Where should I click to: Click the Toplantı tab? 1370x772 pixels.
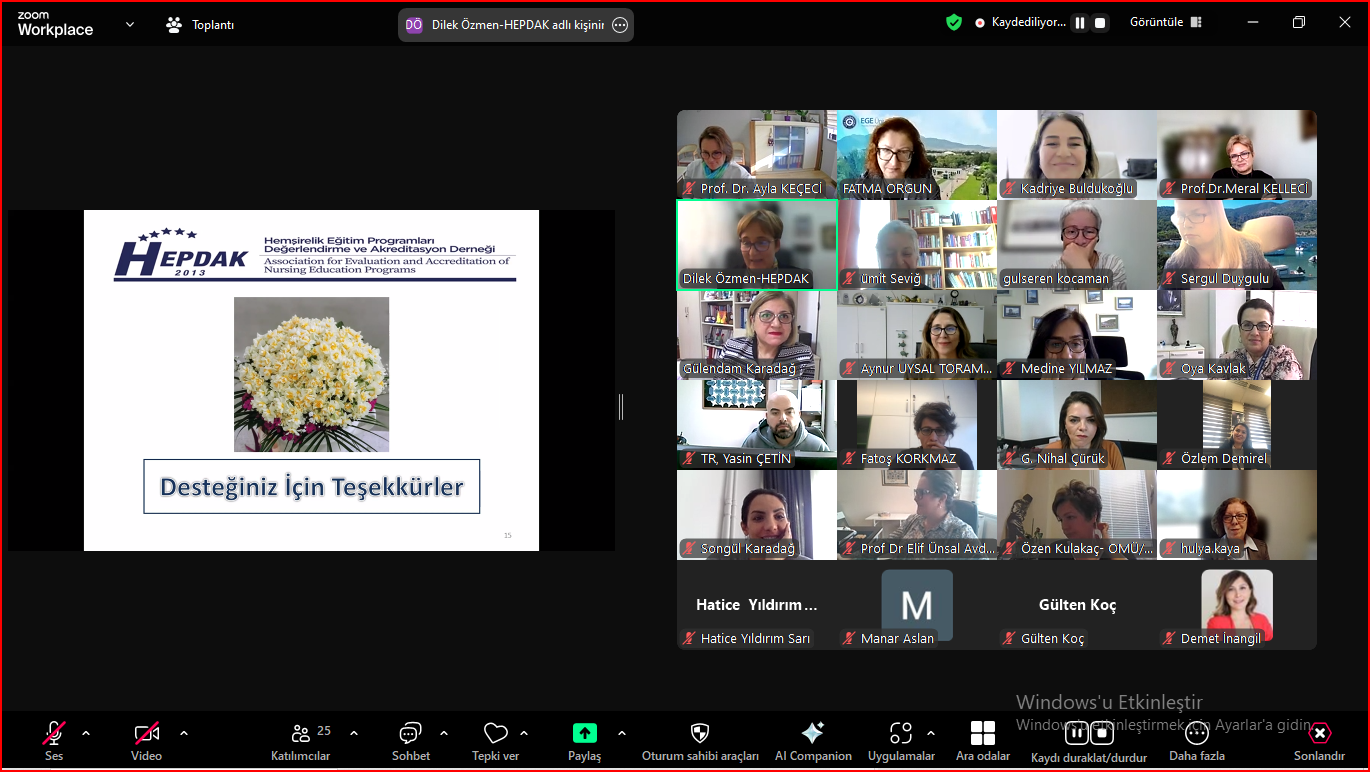tap(200, 25)
